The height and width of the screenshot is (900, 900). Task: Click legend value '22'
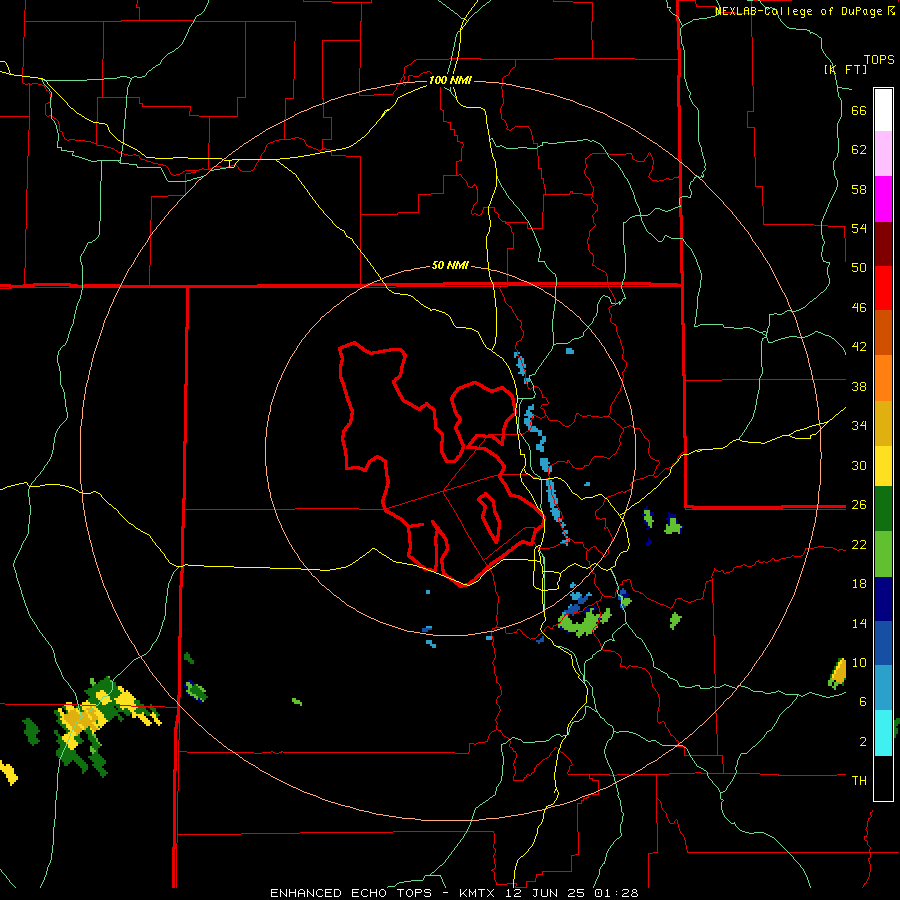pyautogui.click(x=859, y=545)
